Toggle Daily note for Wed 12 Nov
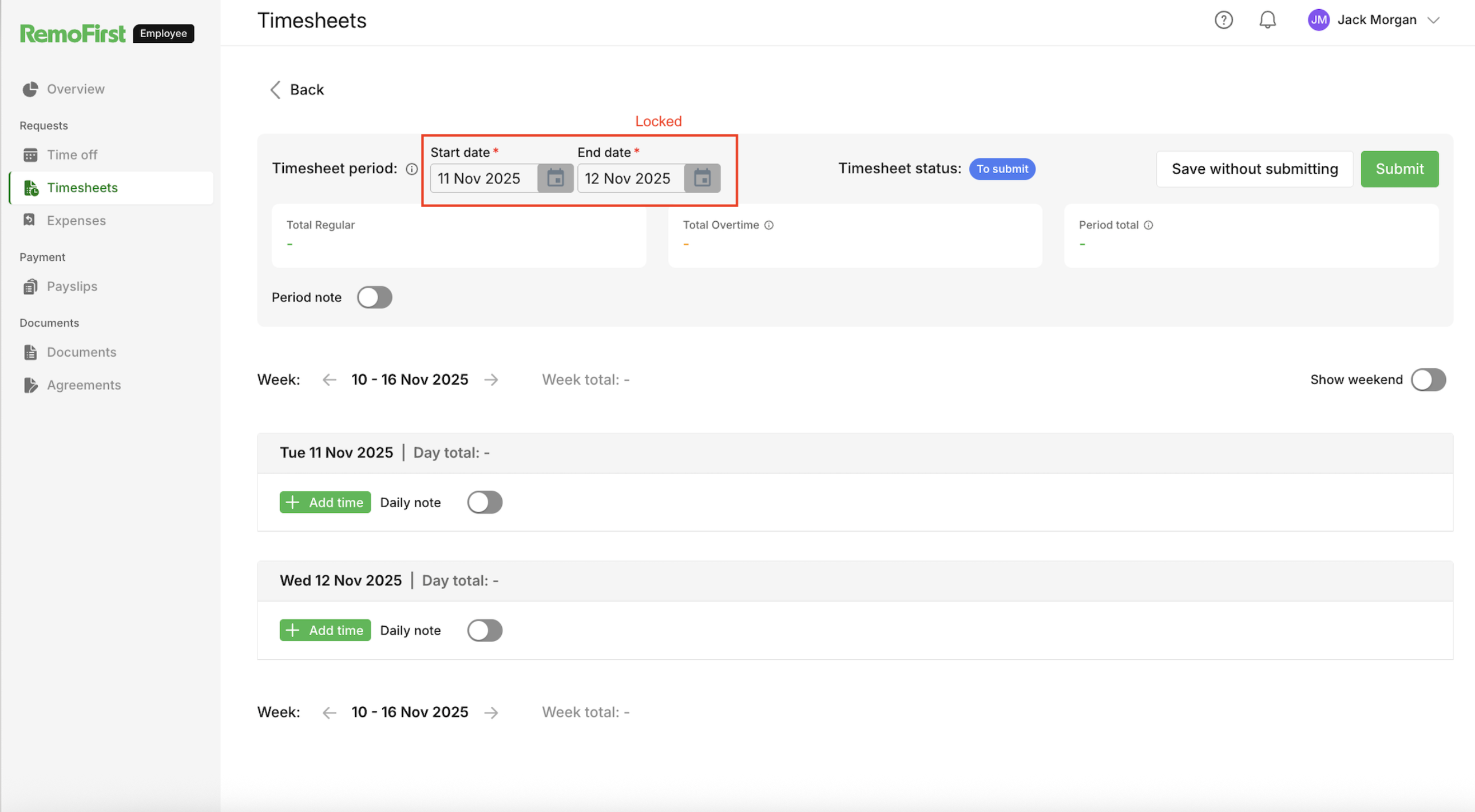 [x=485, y=630]
